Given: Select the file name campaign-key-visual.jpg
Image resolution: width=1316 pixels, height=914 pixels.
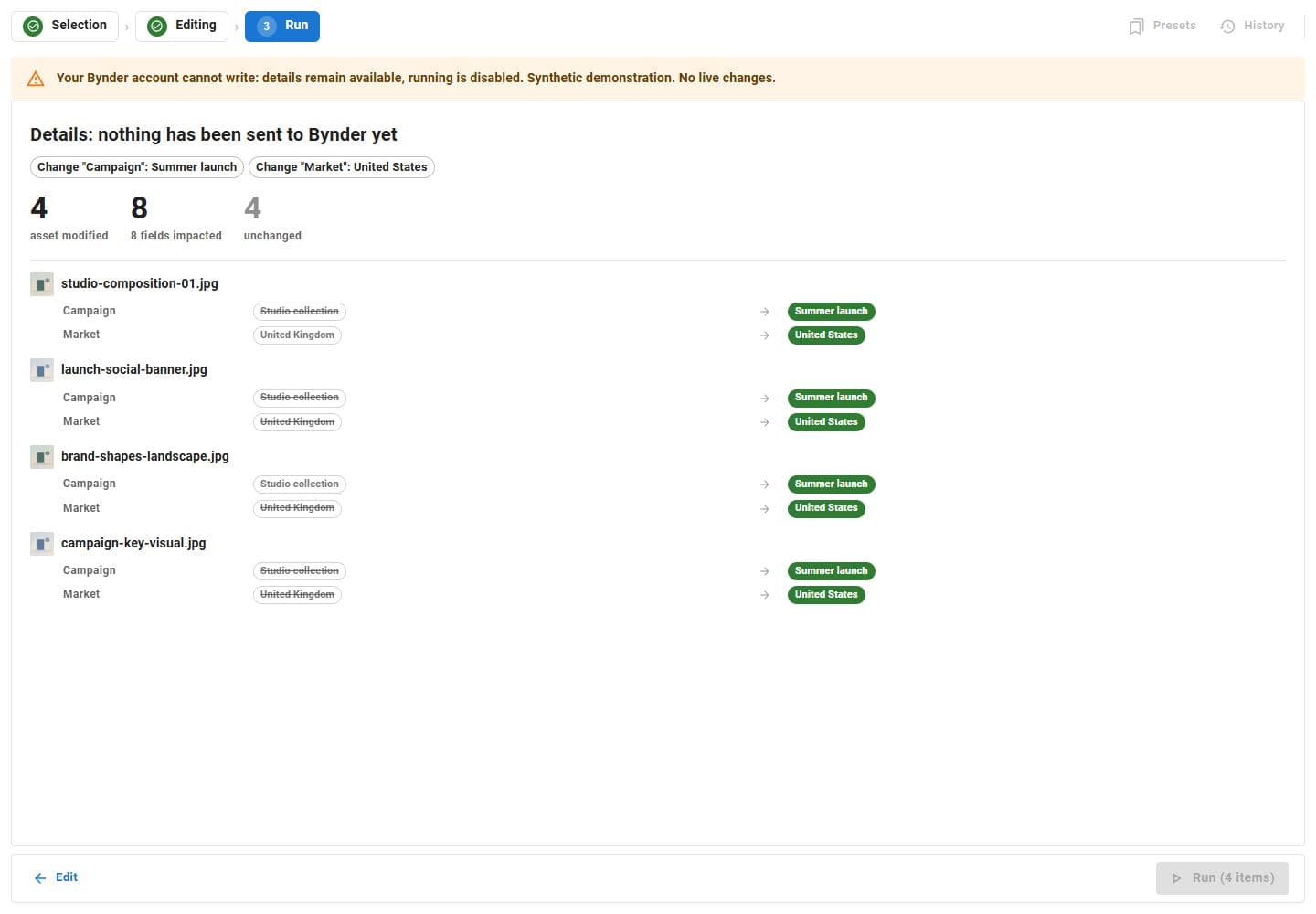Looking at the screenshot, I should (133, 543).
